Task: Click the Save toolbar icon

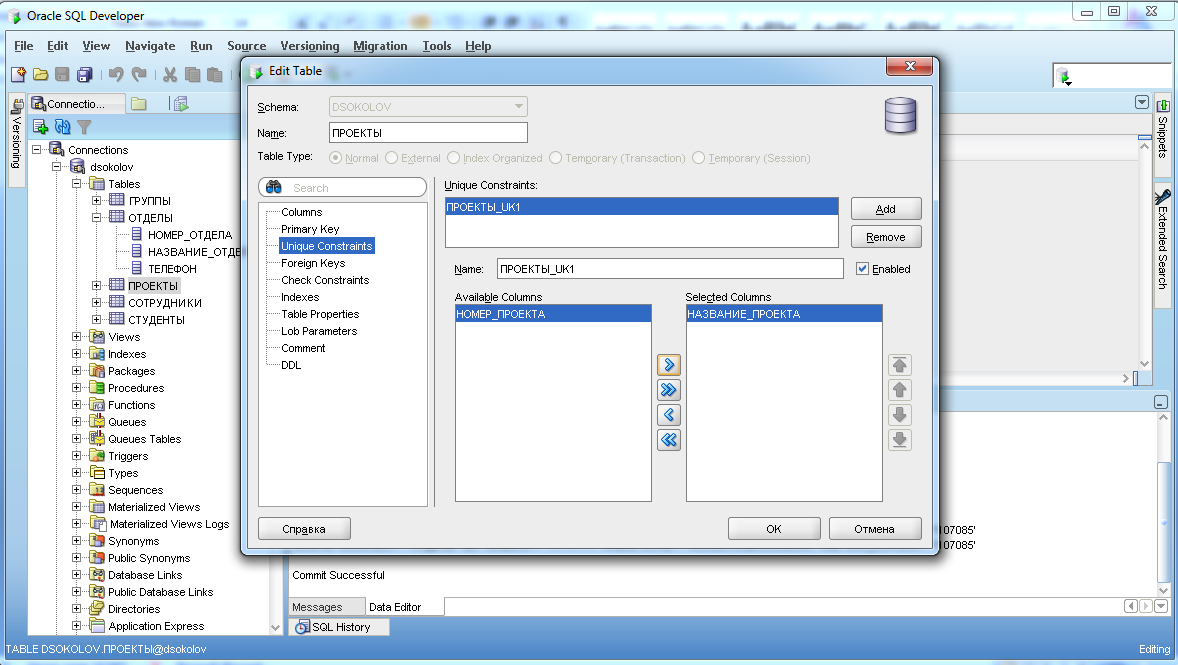Action: click(x=62, y=74)
